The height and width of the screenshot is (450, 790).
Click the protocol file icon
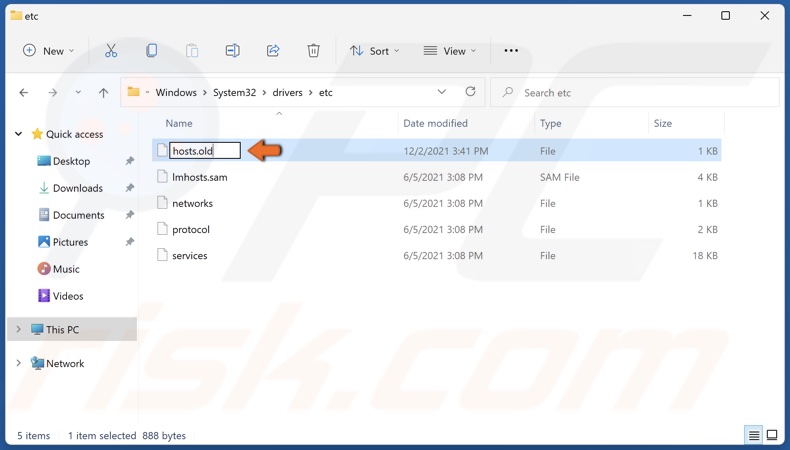pyautogui.click(x=162, y=229)
